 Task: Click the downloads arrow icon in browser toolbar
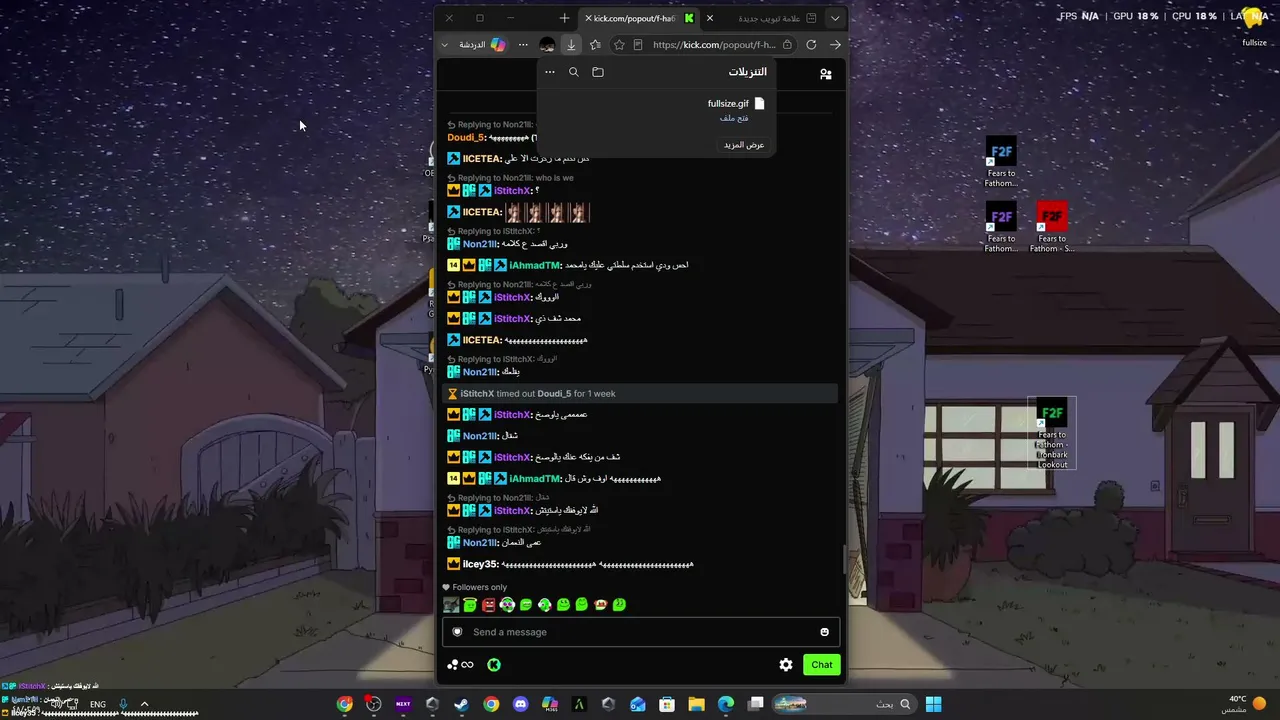coord(571,45)
